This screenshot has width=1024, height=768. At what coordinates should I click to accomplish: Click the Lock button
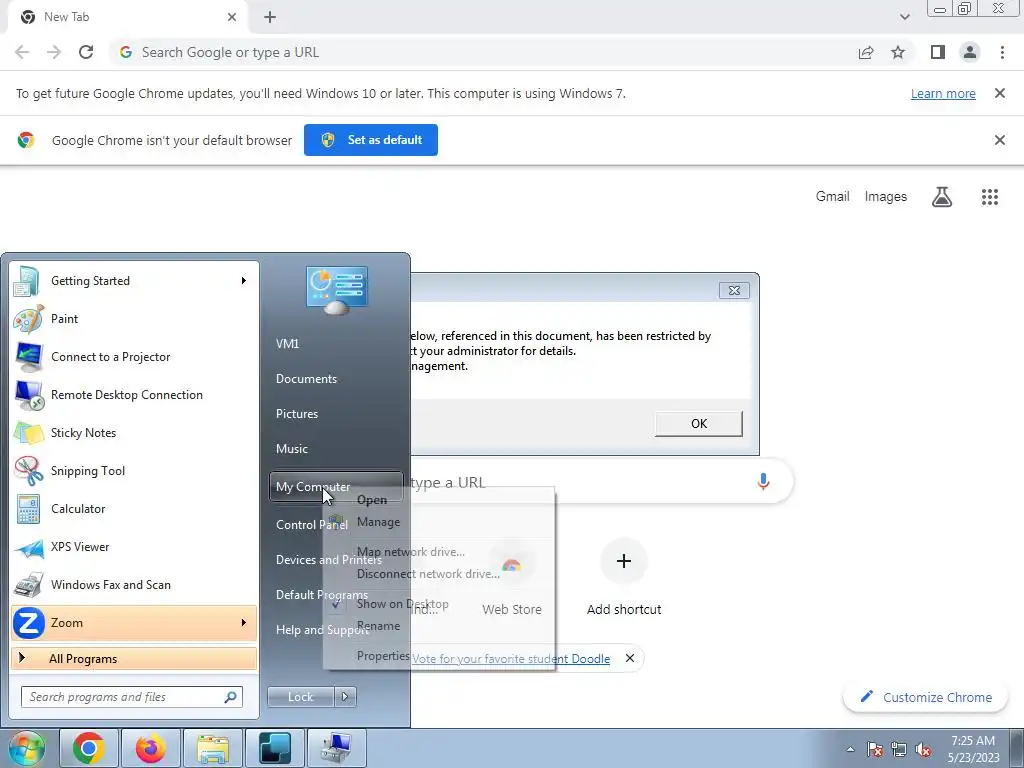300,697
